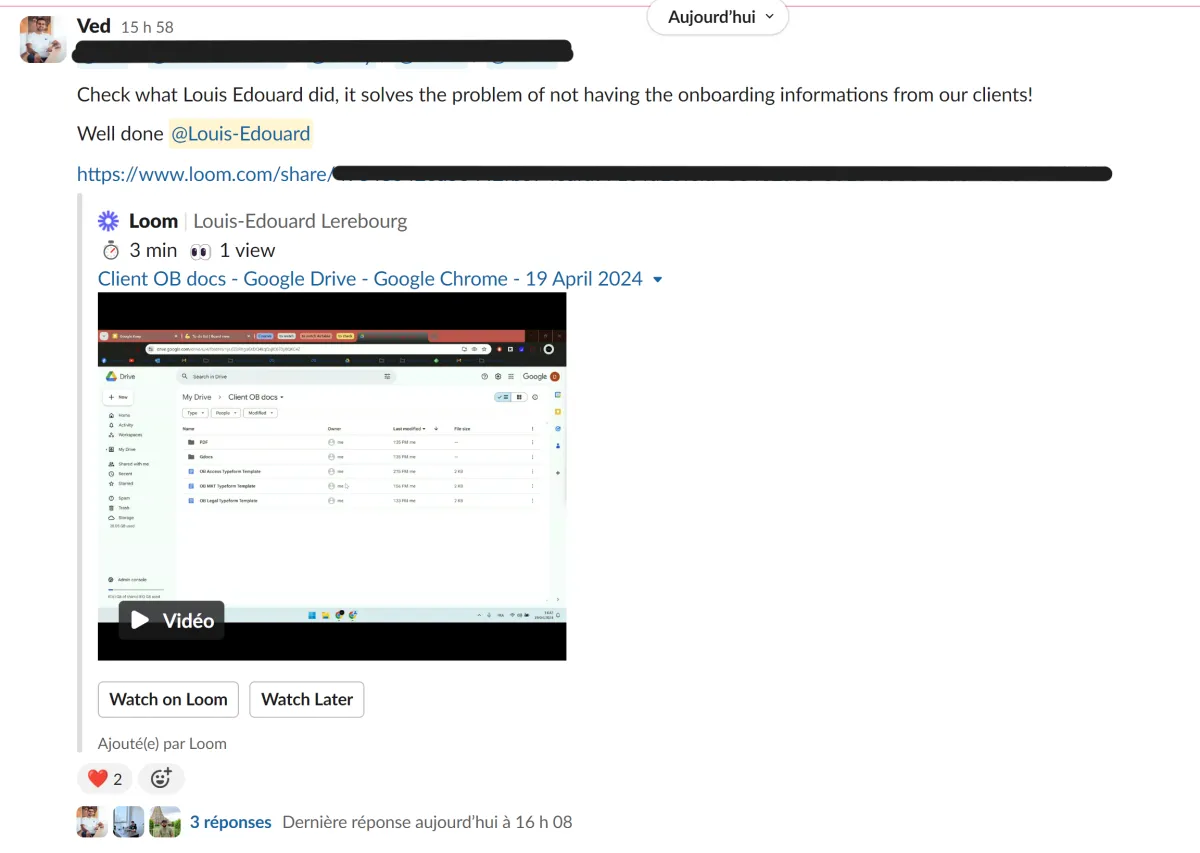The width and height of the screenshot is (1200, 853).
Task: Click the second replier avatar in thread
Action: click(x=129, y=821)
